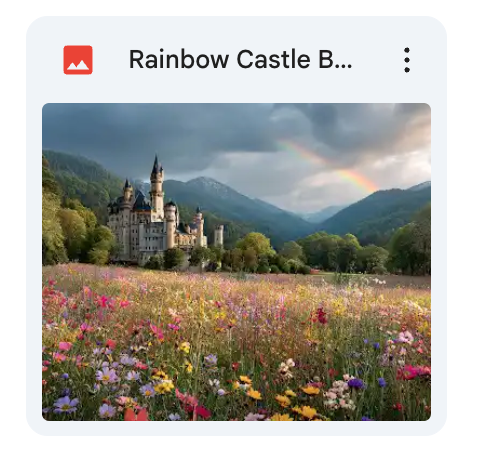This screenshot has width=478, height=454.
Task: Click the purple flowers in the thumbnail corner
Action: tap(67, 403)
